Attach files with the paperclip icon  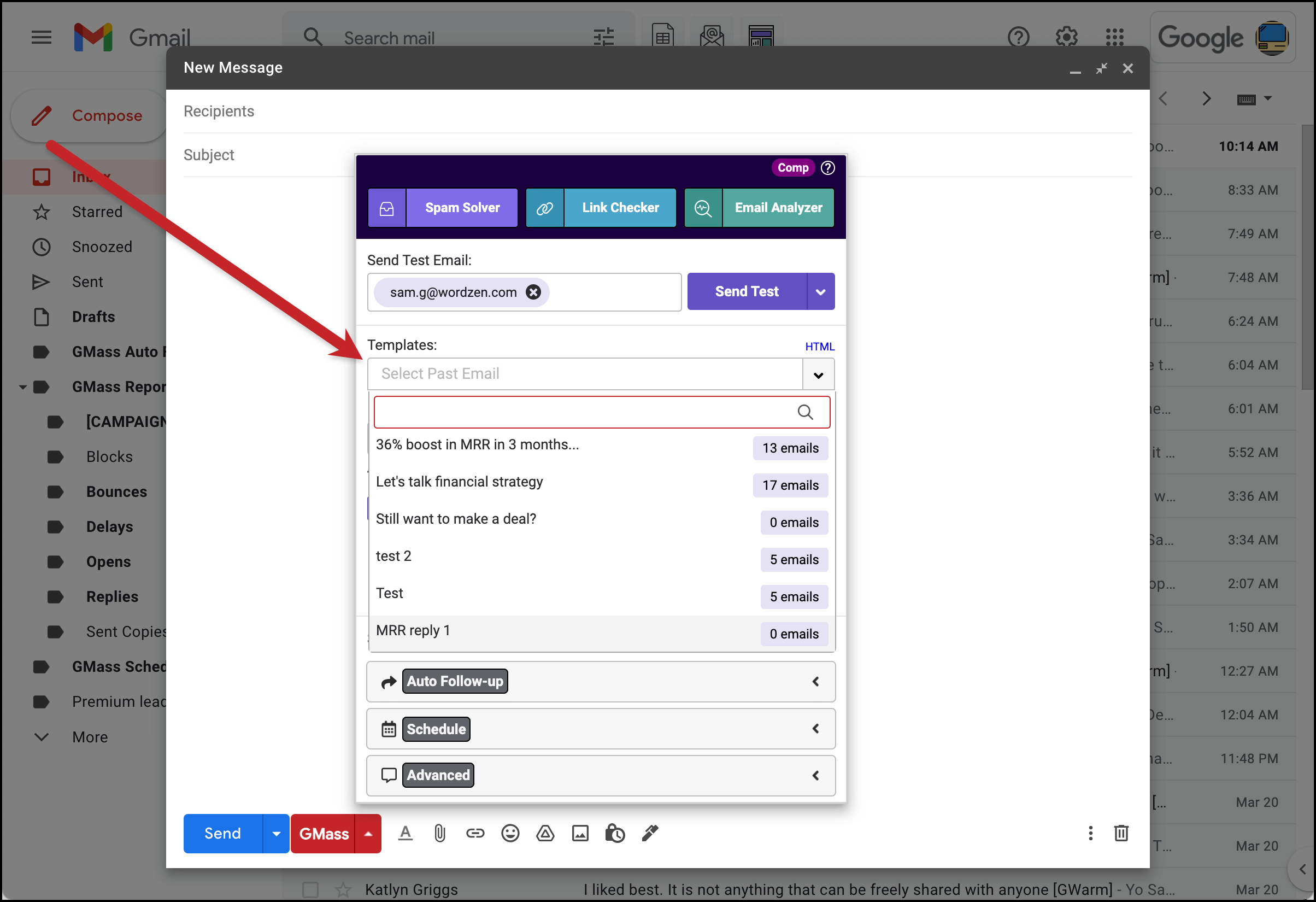(x=440, y=834)
